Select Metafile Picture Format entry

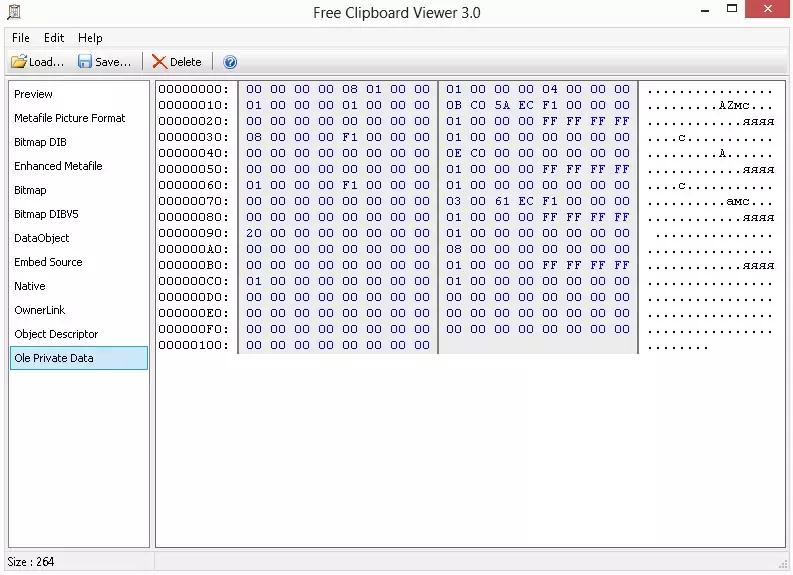pos(79,118)
